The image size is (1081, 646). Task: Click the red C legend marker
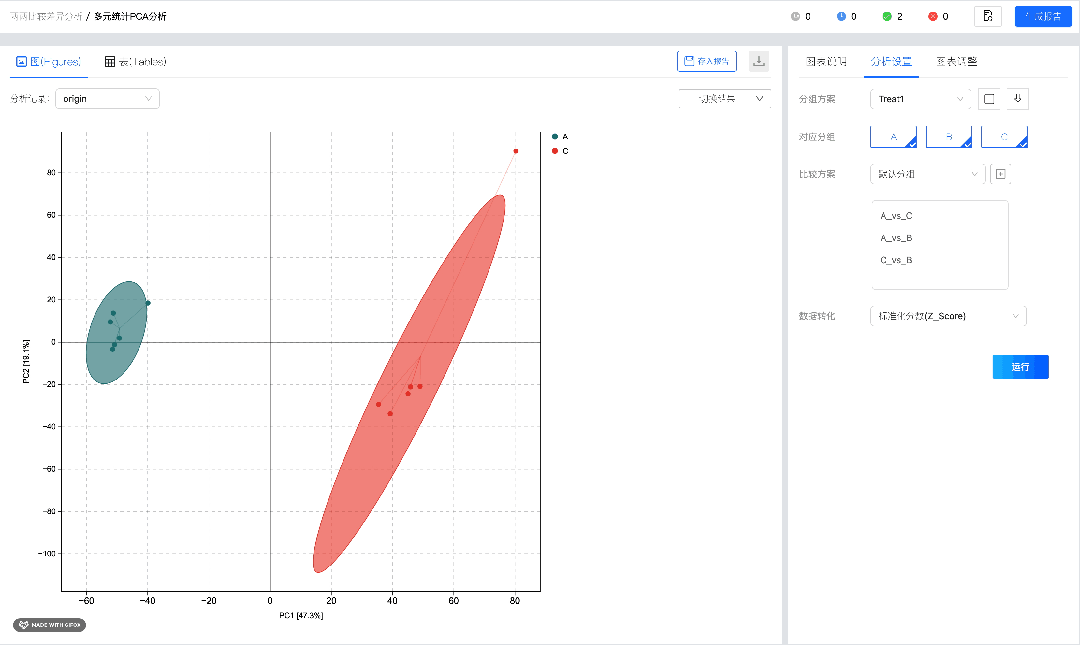click(x=555, y=151)
